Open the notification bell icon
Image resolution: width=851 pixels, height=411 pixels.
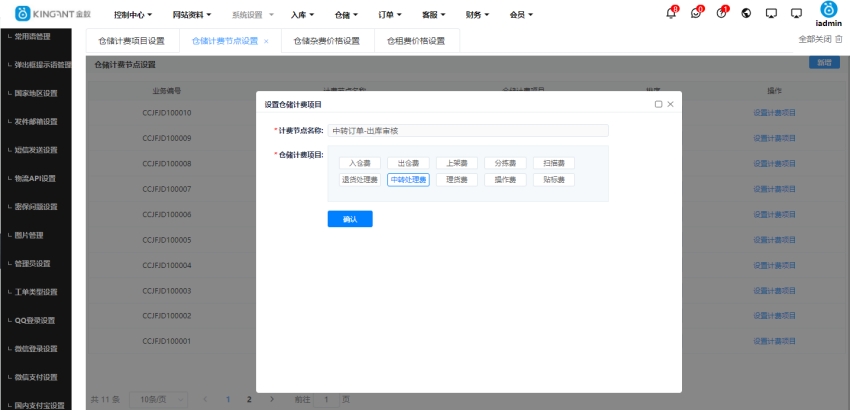[x=671, y=14]
